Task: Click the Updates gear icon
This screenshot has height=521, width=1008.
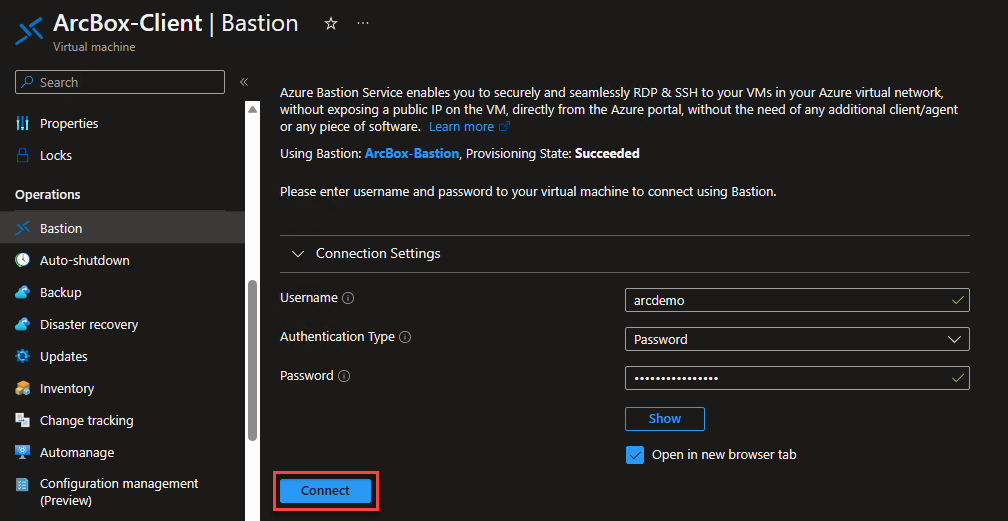Action: (x=22, y=356)
